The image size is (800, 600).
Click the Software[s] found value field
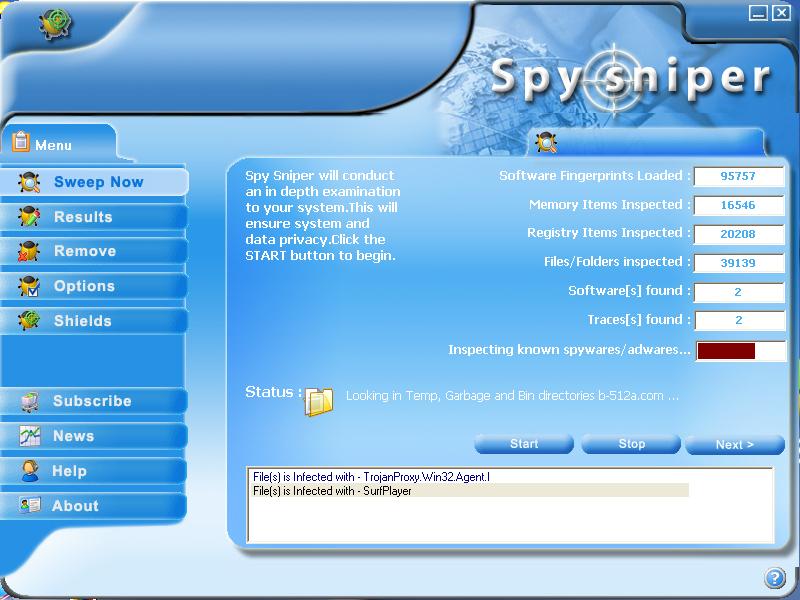pos(738,292)
